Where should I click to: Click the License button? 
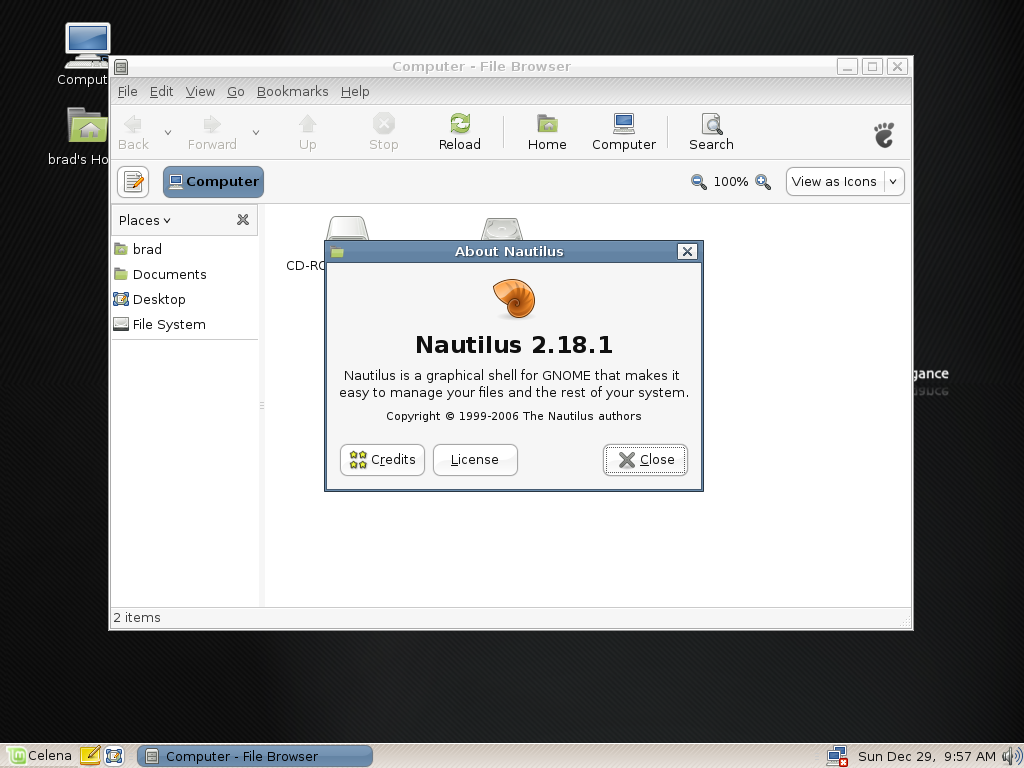click(475, 460)
